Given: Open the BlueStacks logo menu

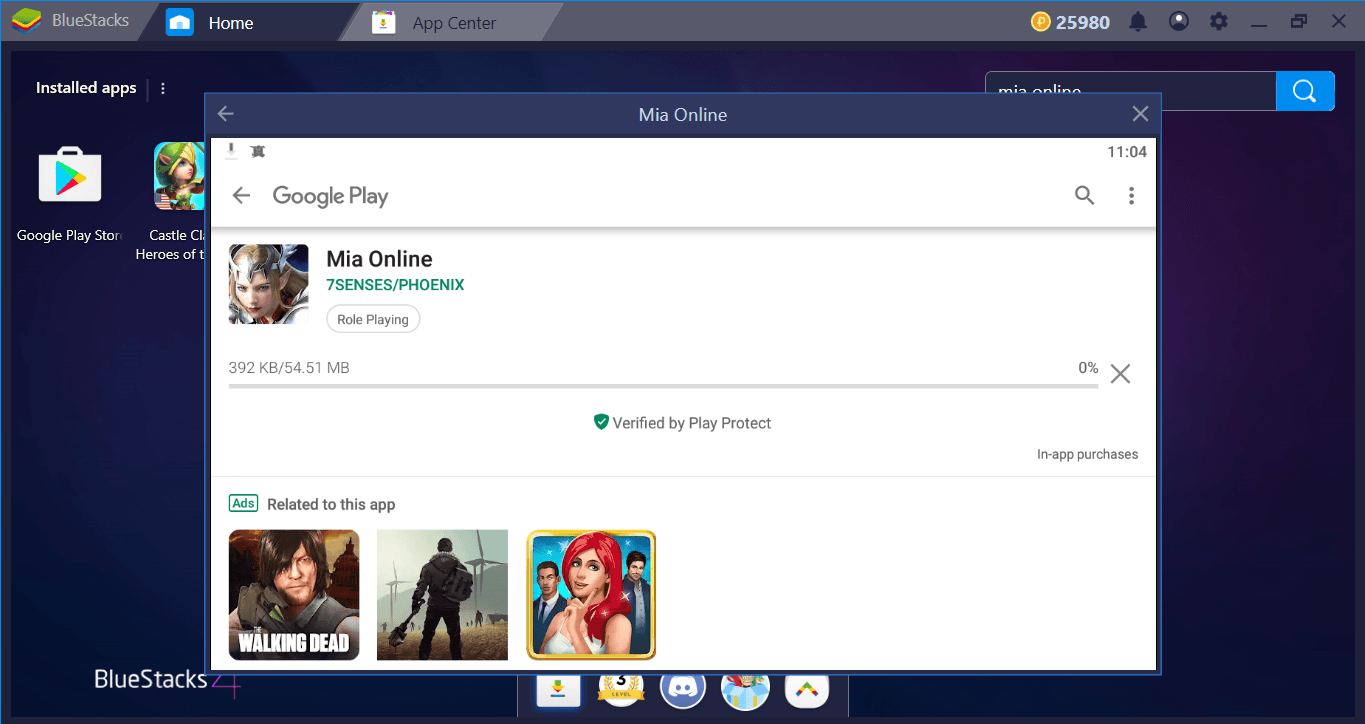Looking at the screenshot, I should pyautogui.click(x=27, y=21).
